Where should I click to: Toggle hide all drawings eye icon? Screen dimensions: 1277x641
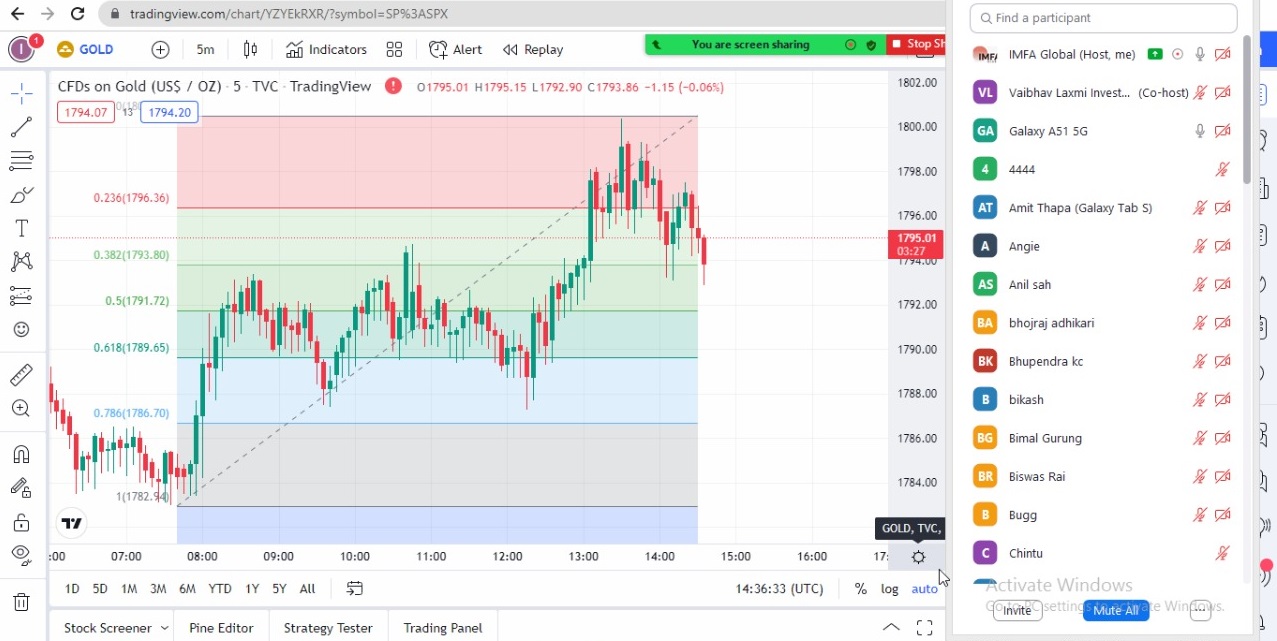(21, 555)
